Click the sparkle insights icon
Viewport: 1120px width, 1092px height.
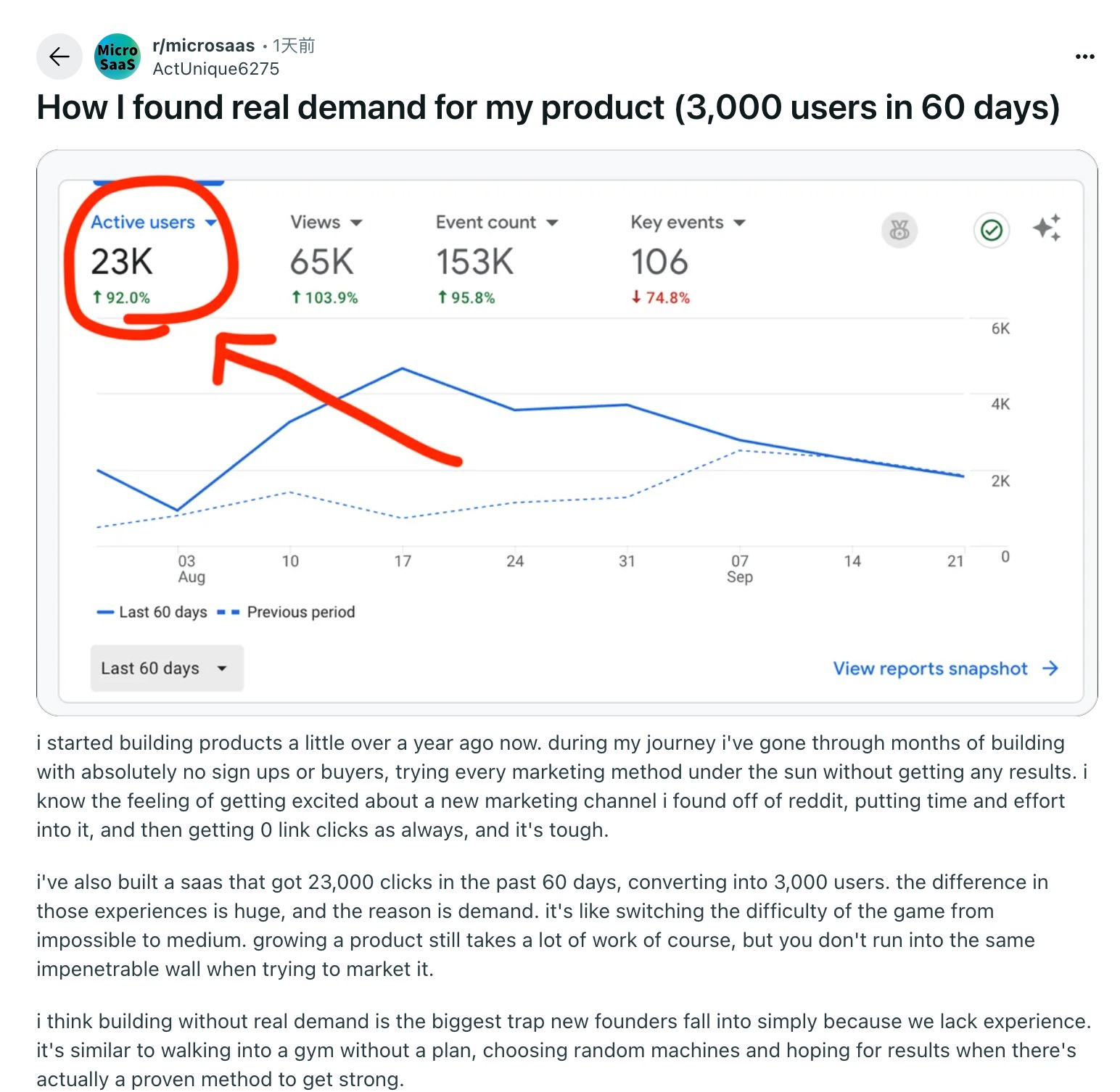(1047, 228)
